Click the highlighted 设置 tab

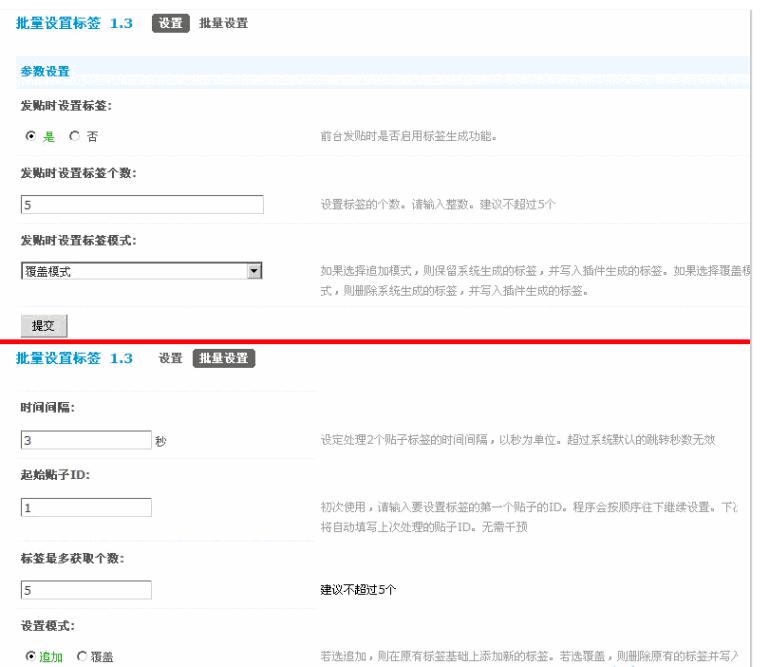[x=170, y=23]
